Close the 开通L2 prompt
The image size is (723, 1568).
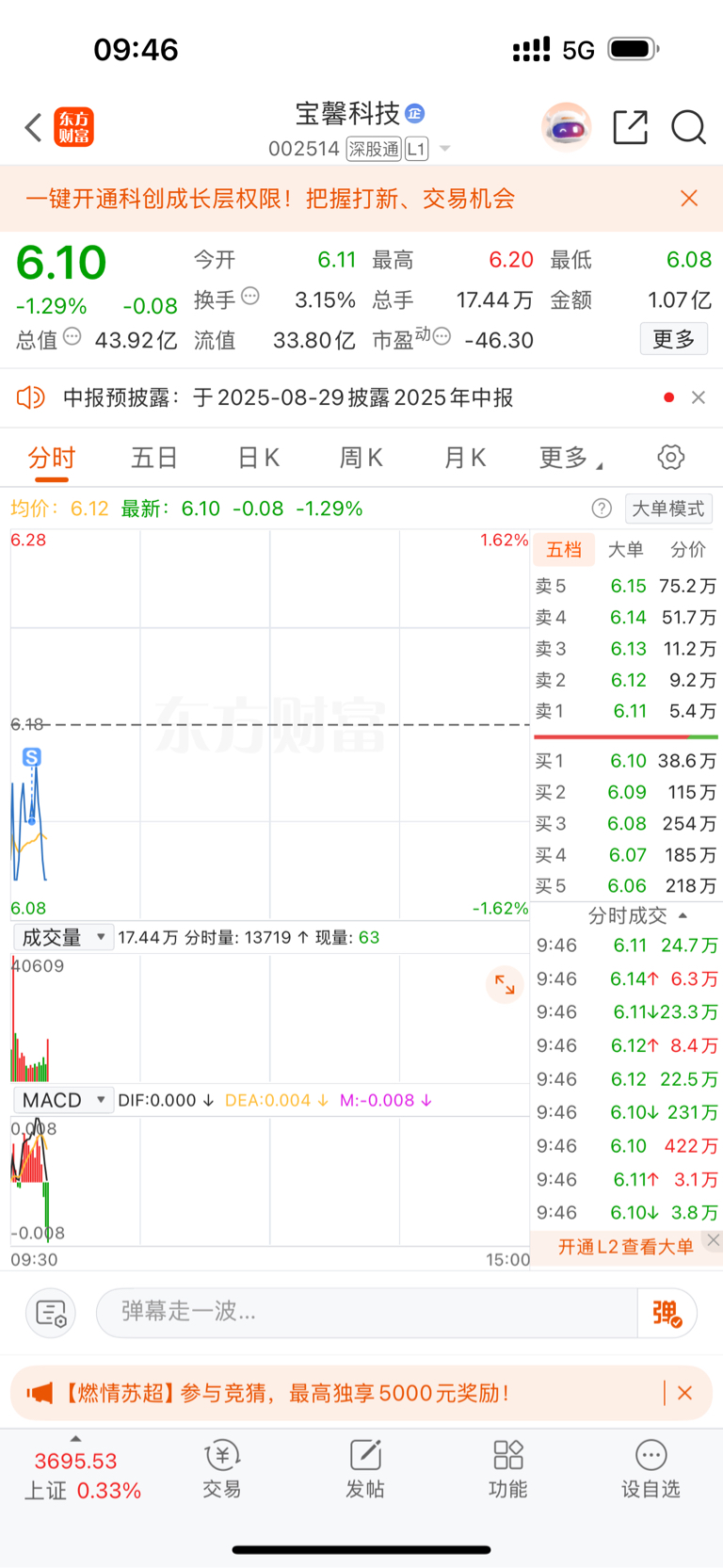click(714, 1240)
